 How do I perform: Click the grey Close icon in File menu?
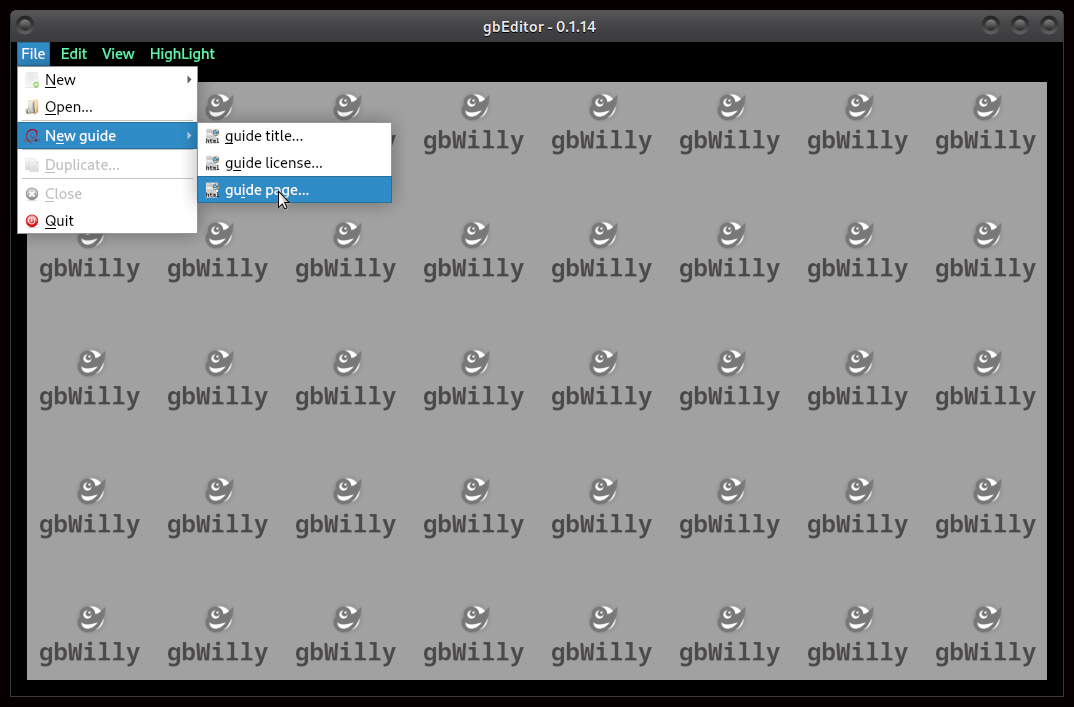(x=33, y=194)
